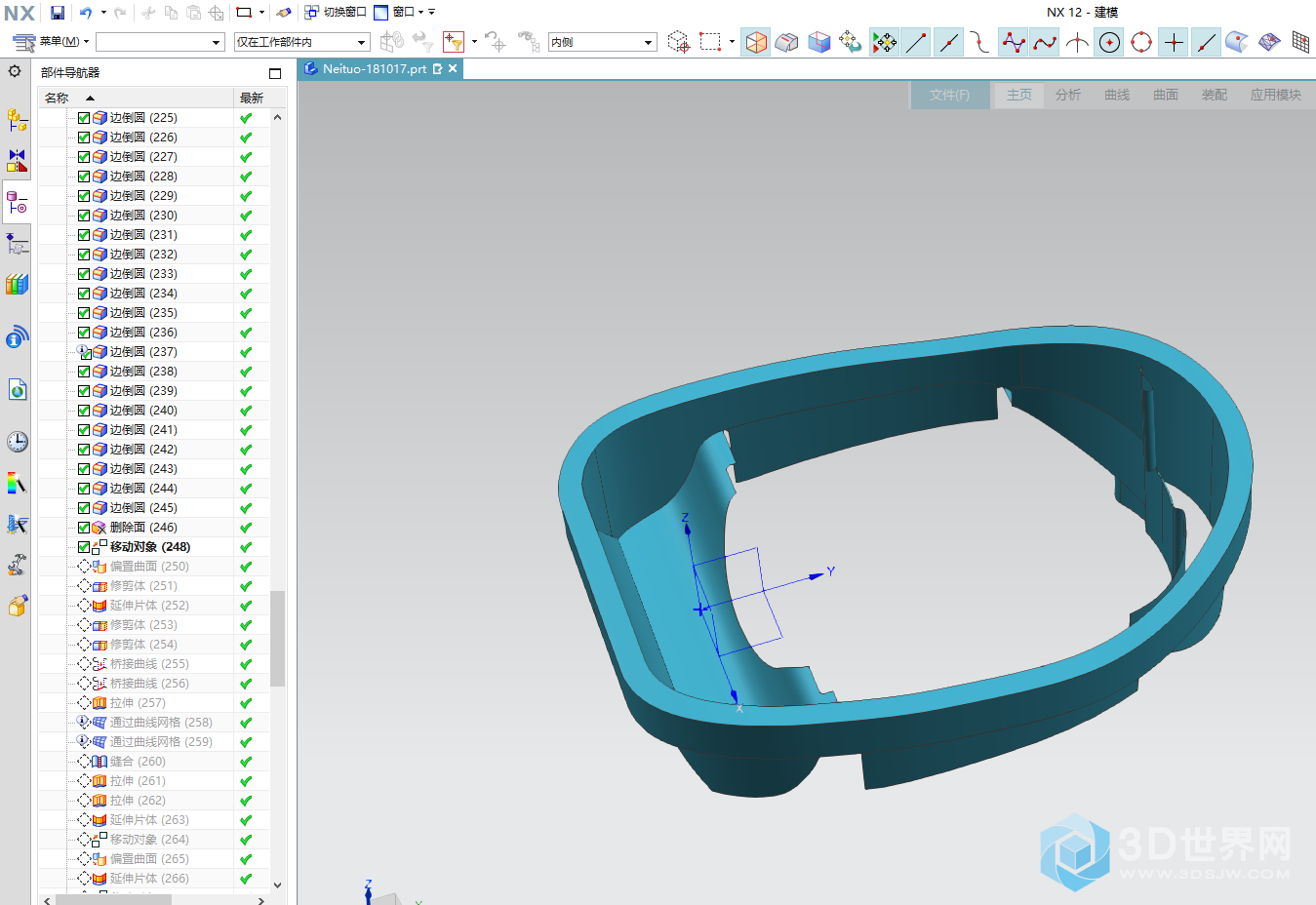Uncheck the 删除面 (246) feature checkbox

(x=84, y=528)
